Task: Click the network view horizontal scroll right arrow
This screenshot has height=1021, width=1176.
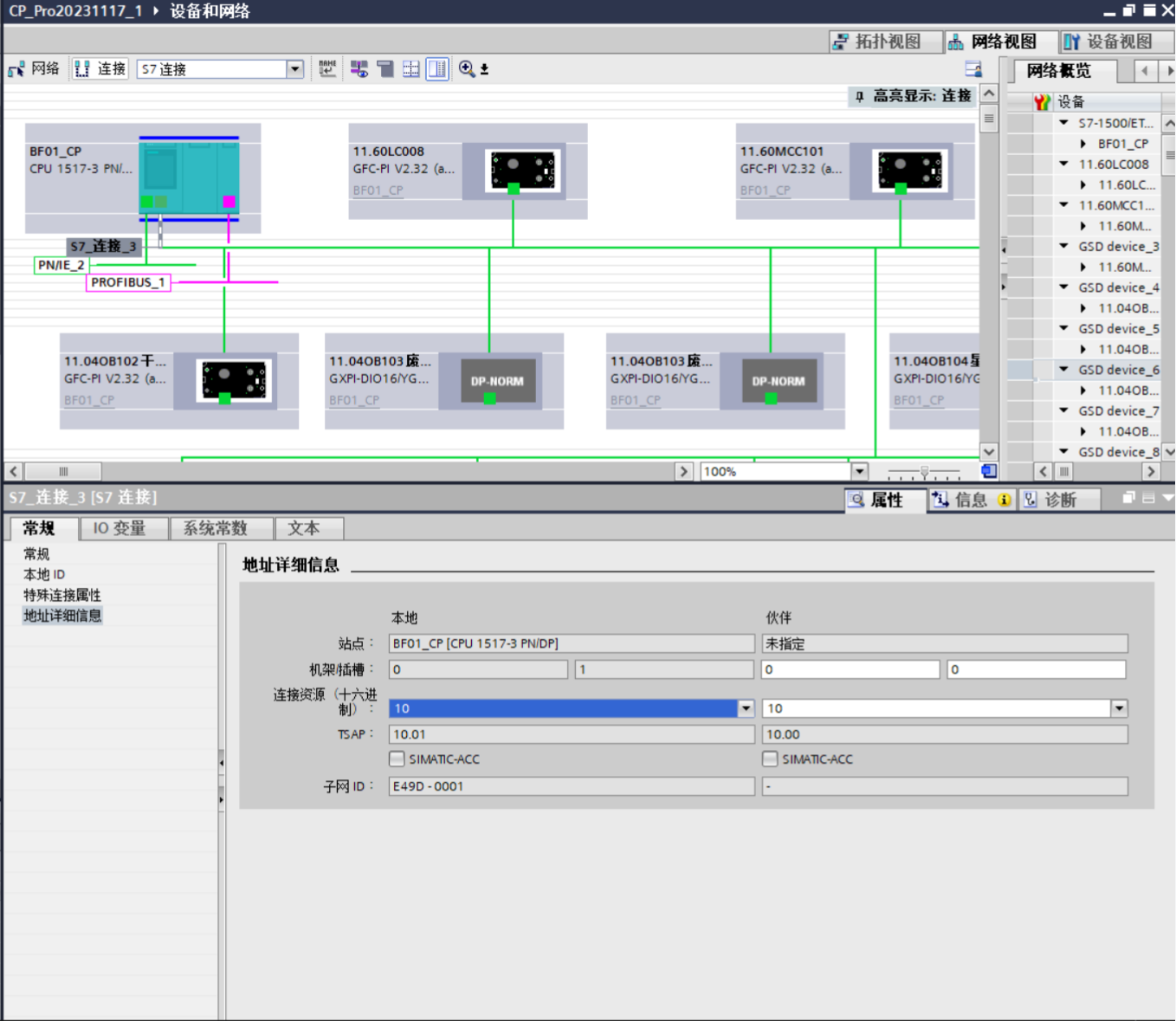Action: click(x=684, y=471)
